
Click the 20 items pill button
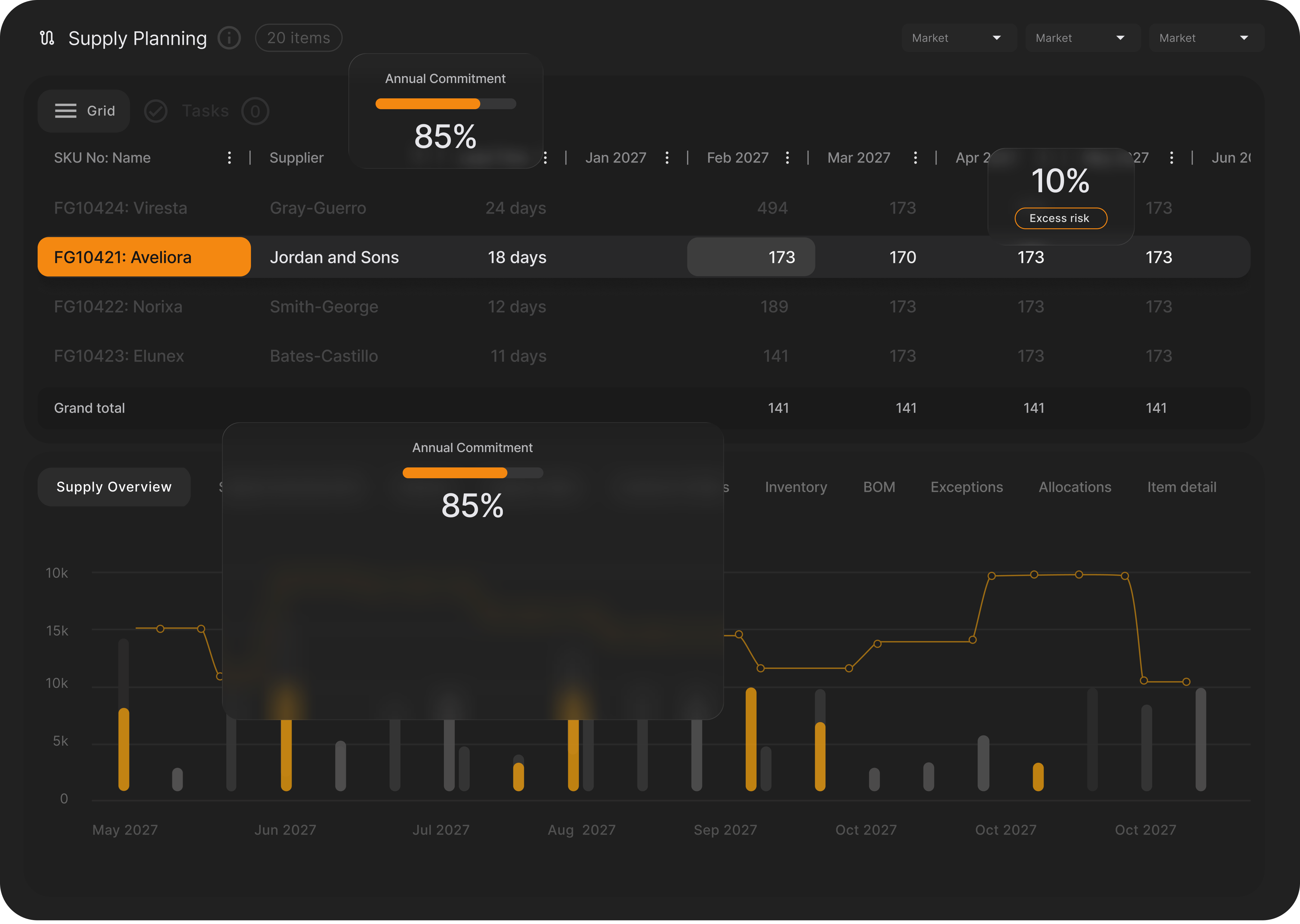298,38
